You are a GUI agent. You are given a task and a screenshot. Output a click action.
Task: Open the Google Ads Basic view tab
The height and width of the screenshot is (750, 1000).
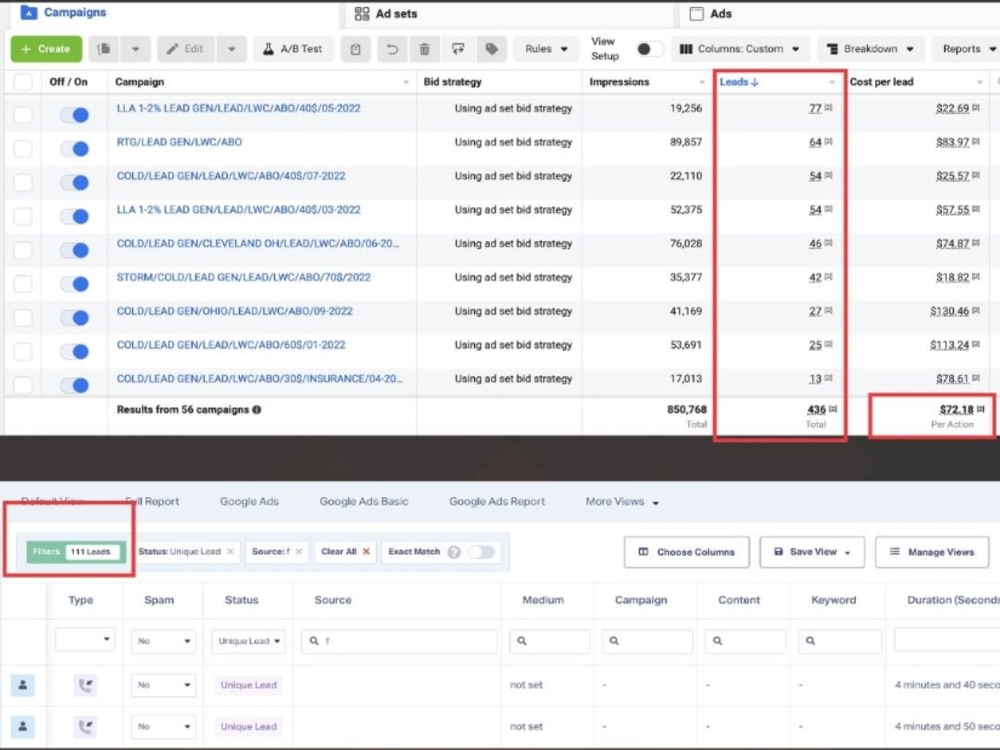[364, 502]
